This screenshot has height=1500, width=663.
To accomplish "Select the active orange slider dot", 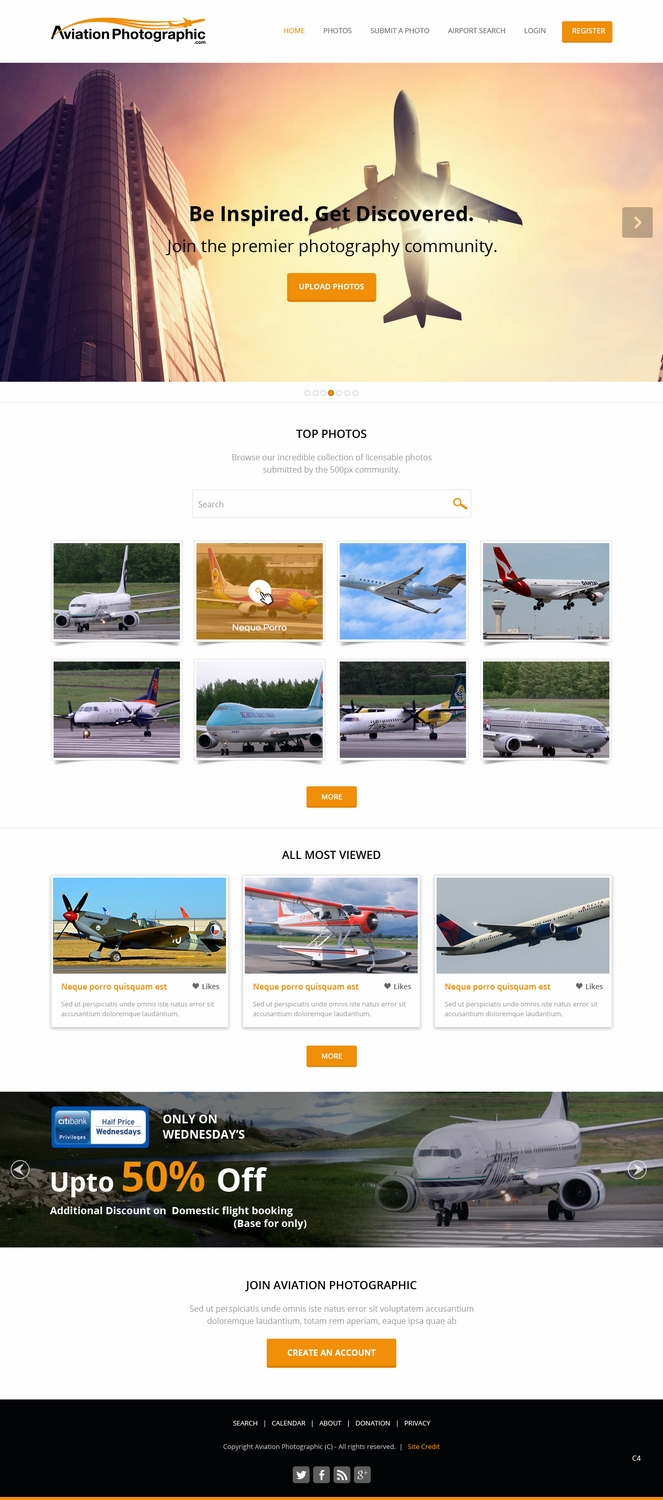I will 331,393.
